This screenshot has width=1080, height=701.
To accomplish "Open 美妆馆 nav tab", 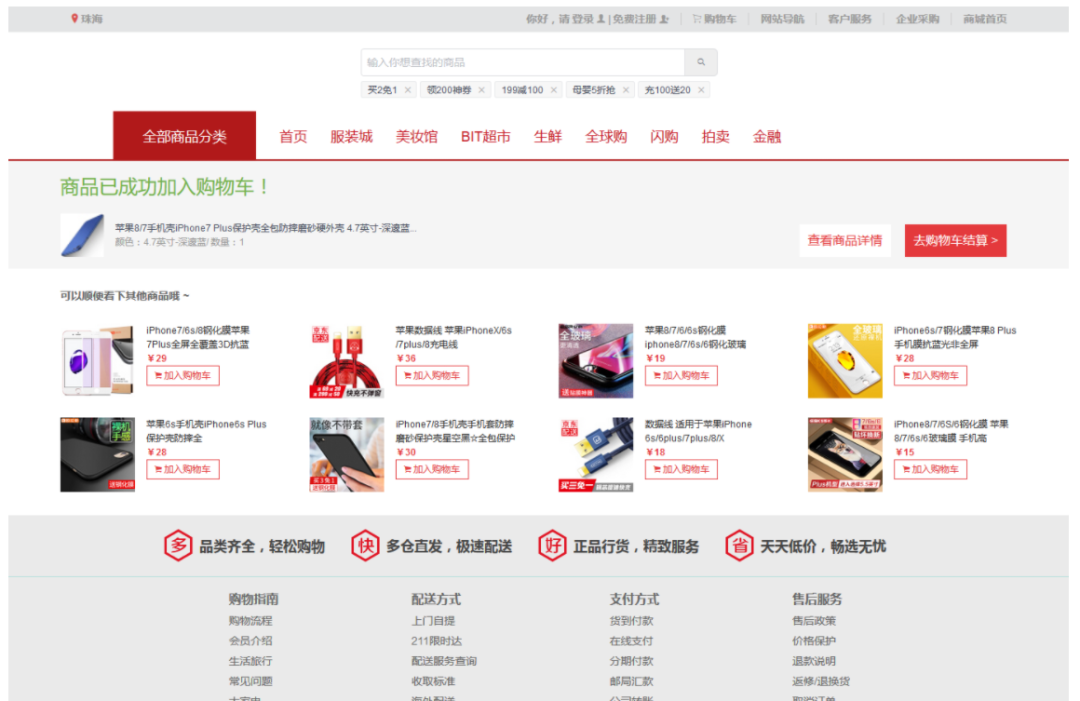I will tap(417, 136).
